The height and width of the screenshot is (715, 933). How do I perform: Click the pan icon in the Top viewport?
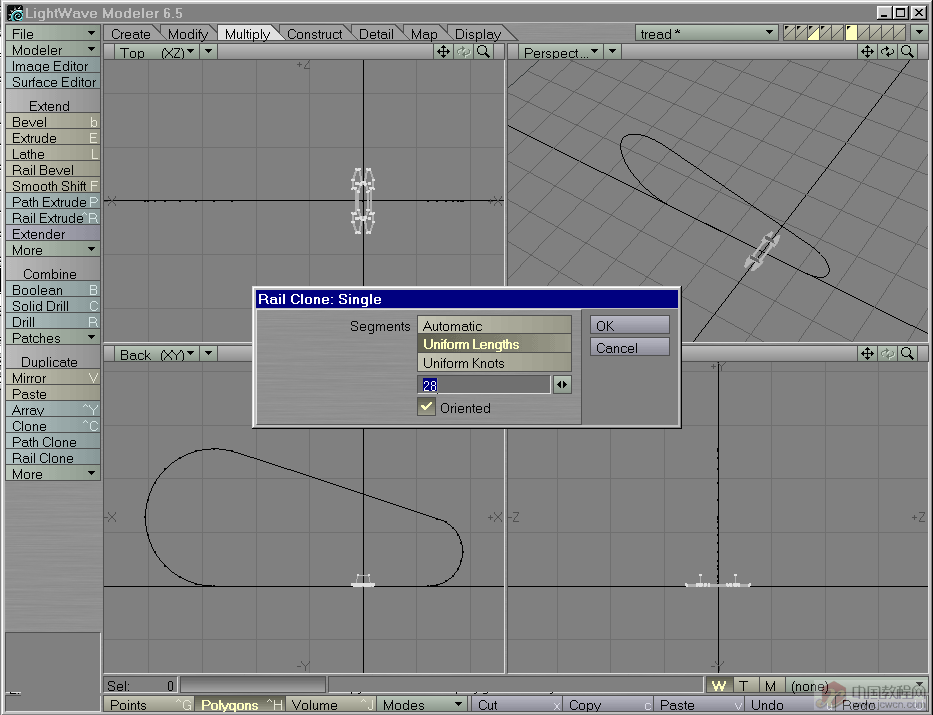click(x=443, y=52)
